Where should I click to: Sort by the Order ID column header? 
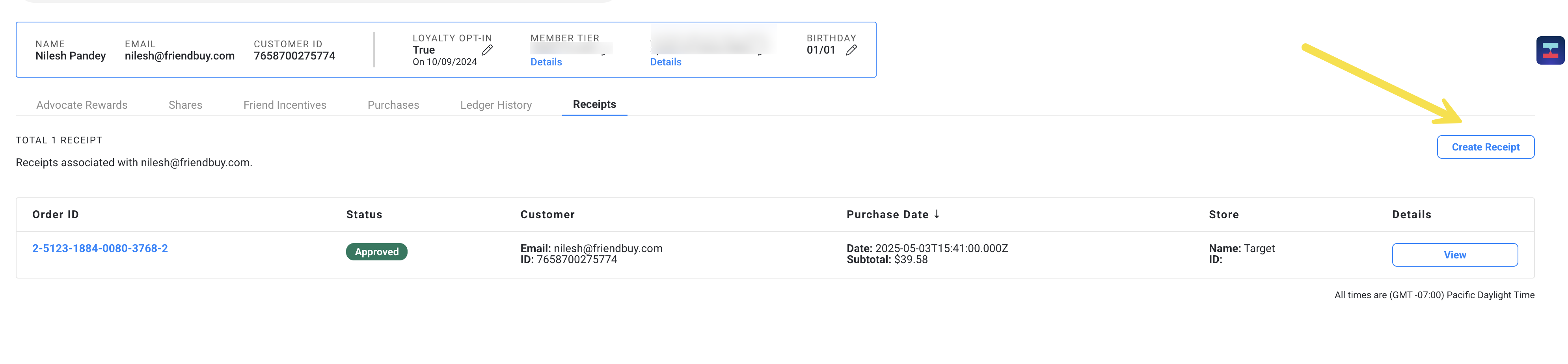click(x=56, y=214)
